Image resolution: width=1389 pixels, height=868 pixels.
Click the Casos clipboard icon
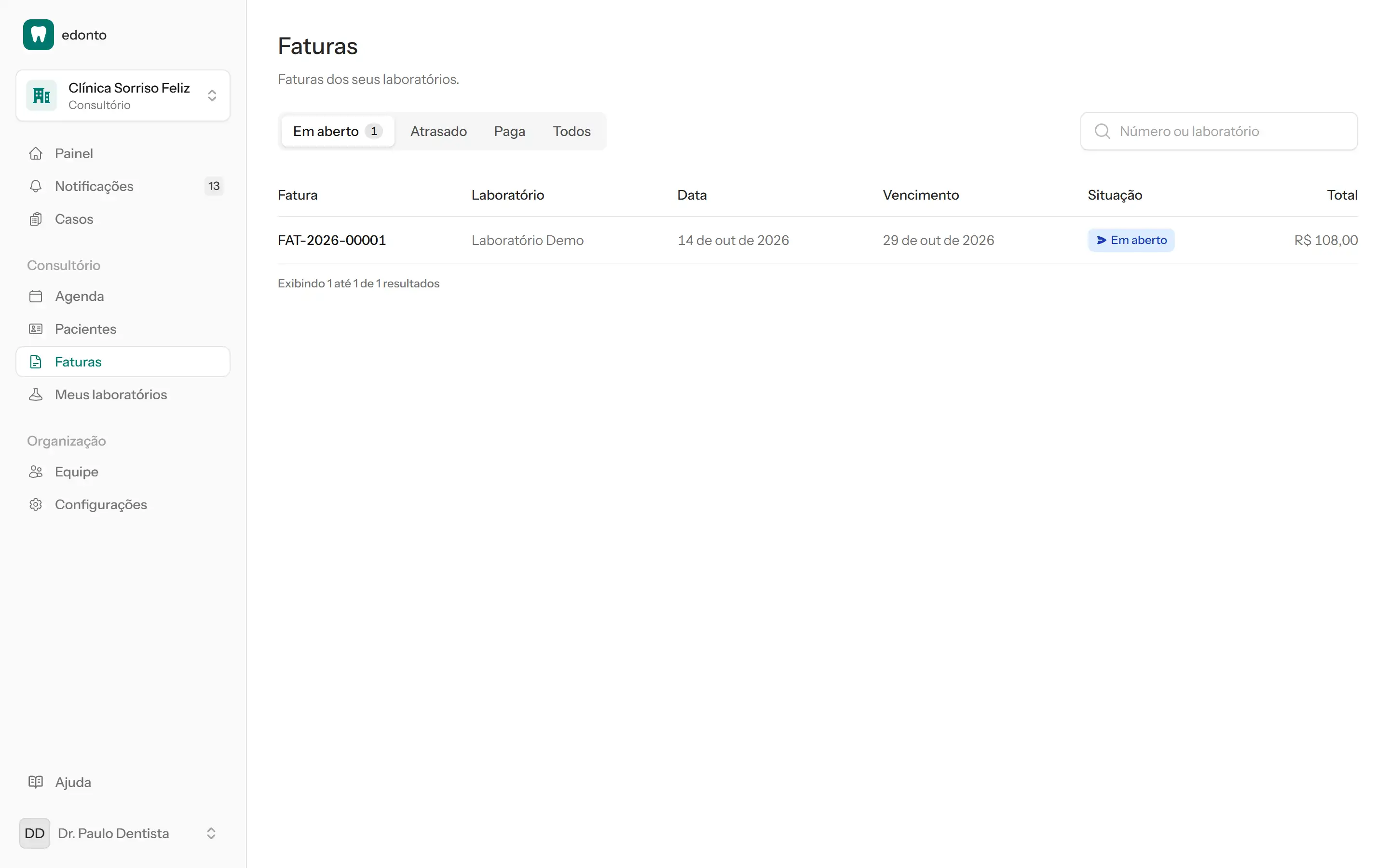coord(36,219)
